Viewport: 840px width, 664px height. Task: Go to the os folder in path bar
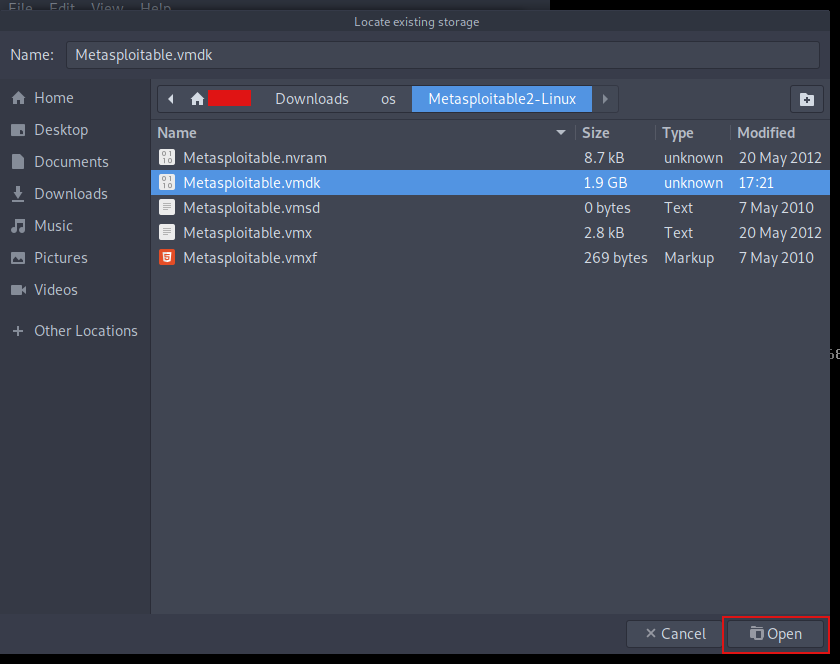click(388, 99)
